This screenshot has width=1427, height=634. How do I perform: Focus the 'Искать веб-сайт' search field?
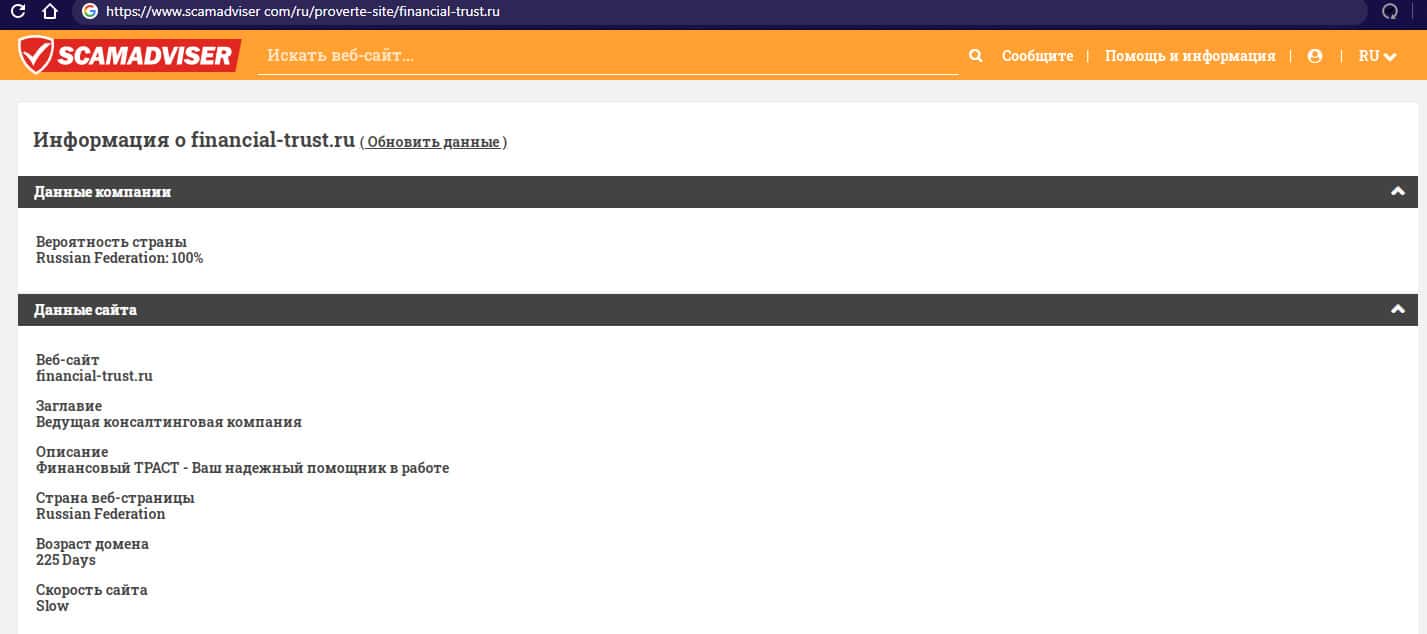click(608, 56)
